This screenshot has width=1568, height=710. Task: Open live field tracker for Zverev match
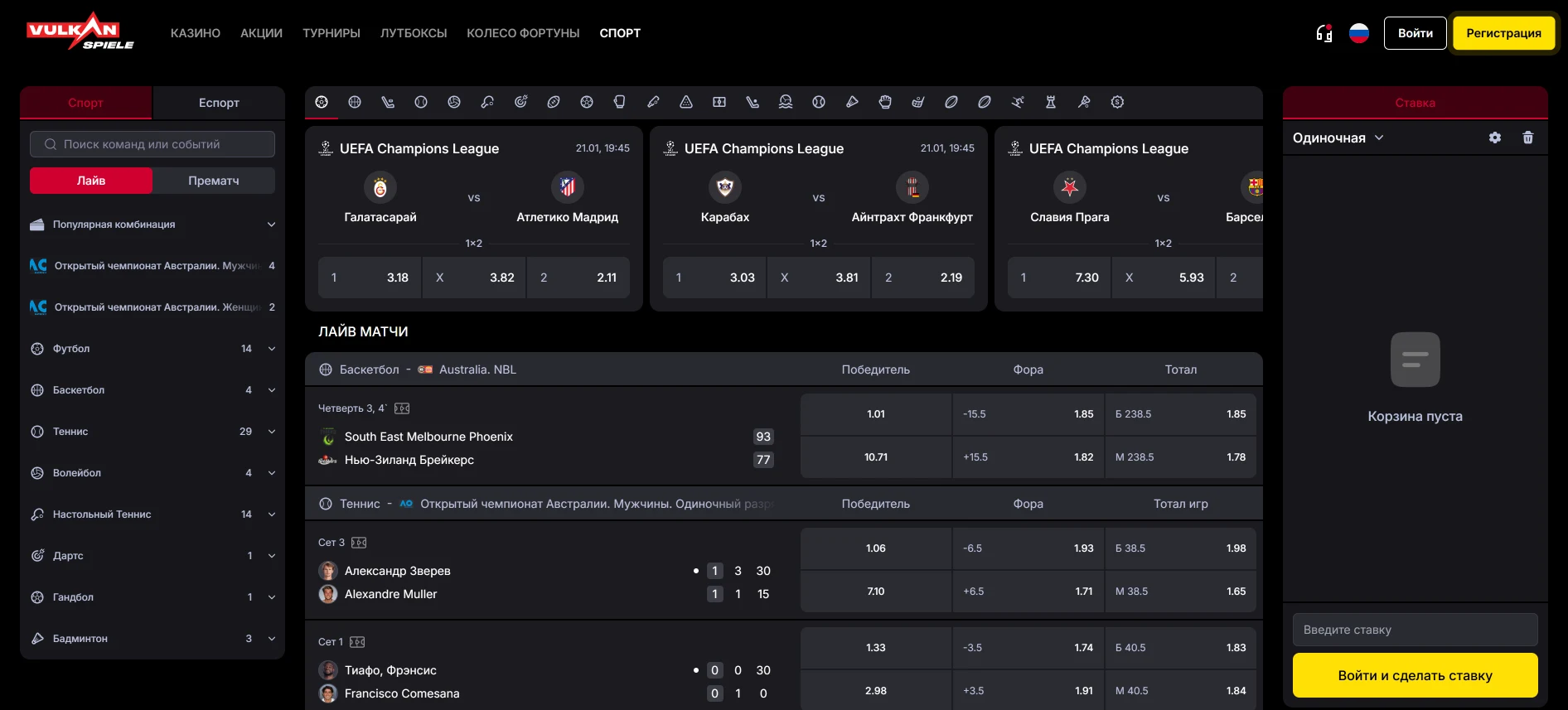359,543
